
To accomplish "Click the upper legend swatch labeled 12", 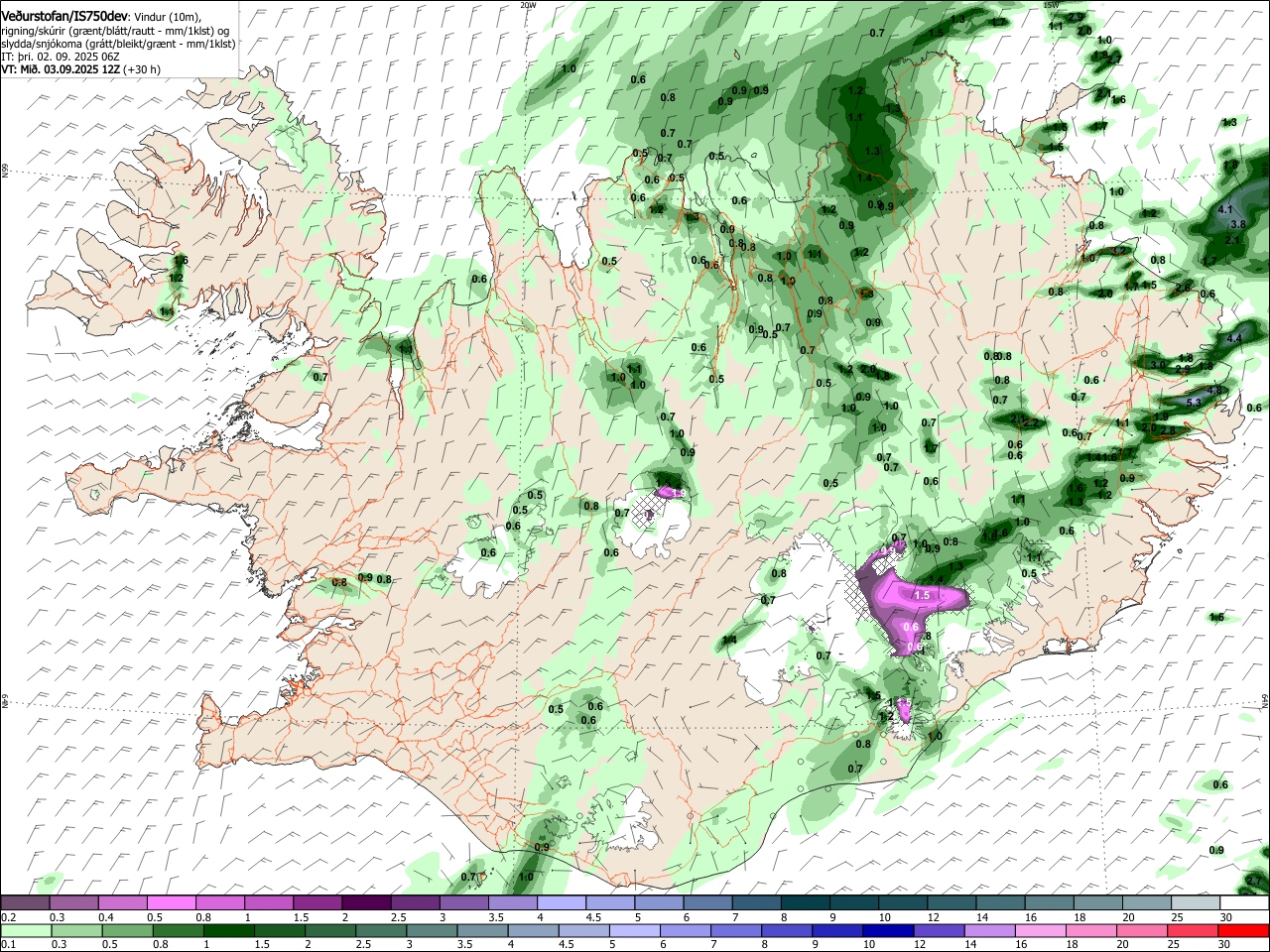I will pos(952,903).
